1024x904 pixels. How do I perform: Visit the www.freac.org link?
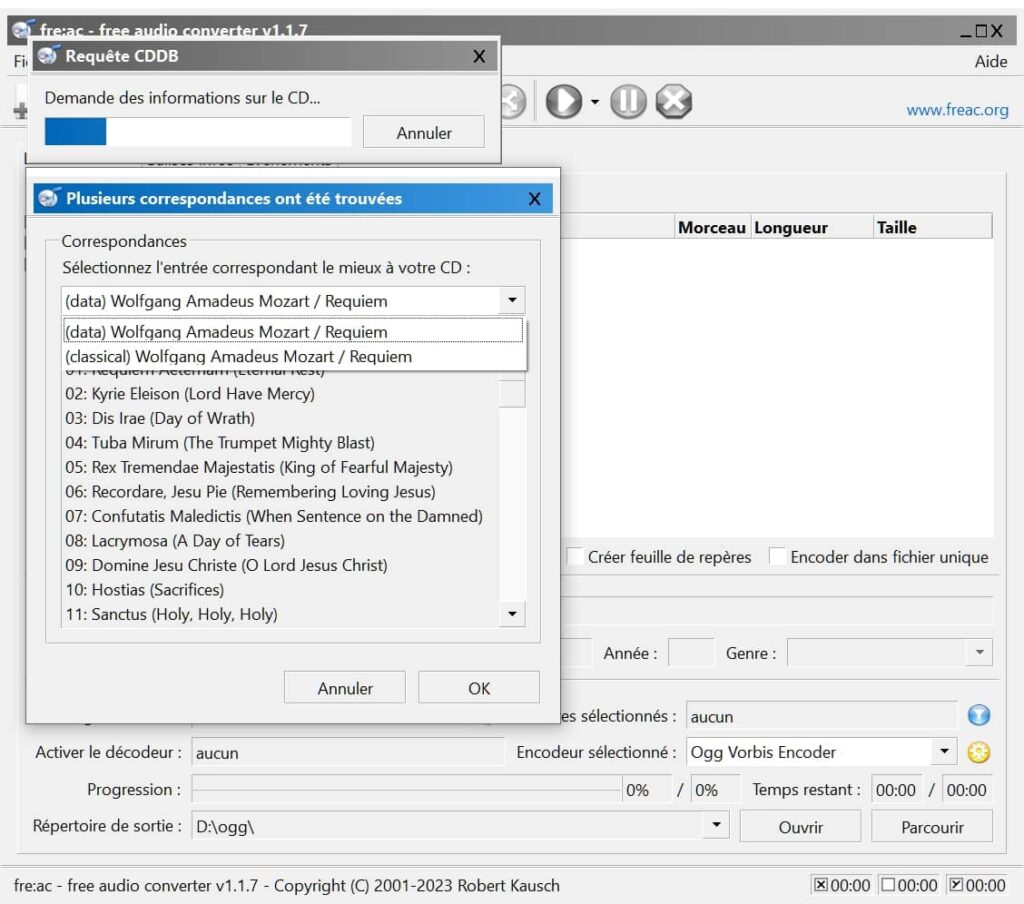pyautogui.click(x=957, y=110)
